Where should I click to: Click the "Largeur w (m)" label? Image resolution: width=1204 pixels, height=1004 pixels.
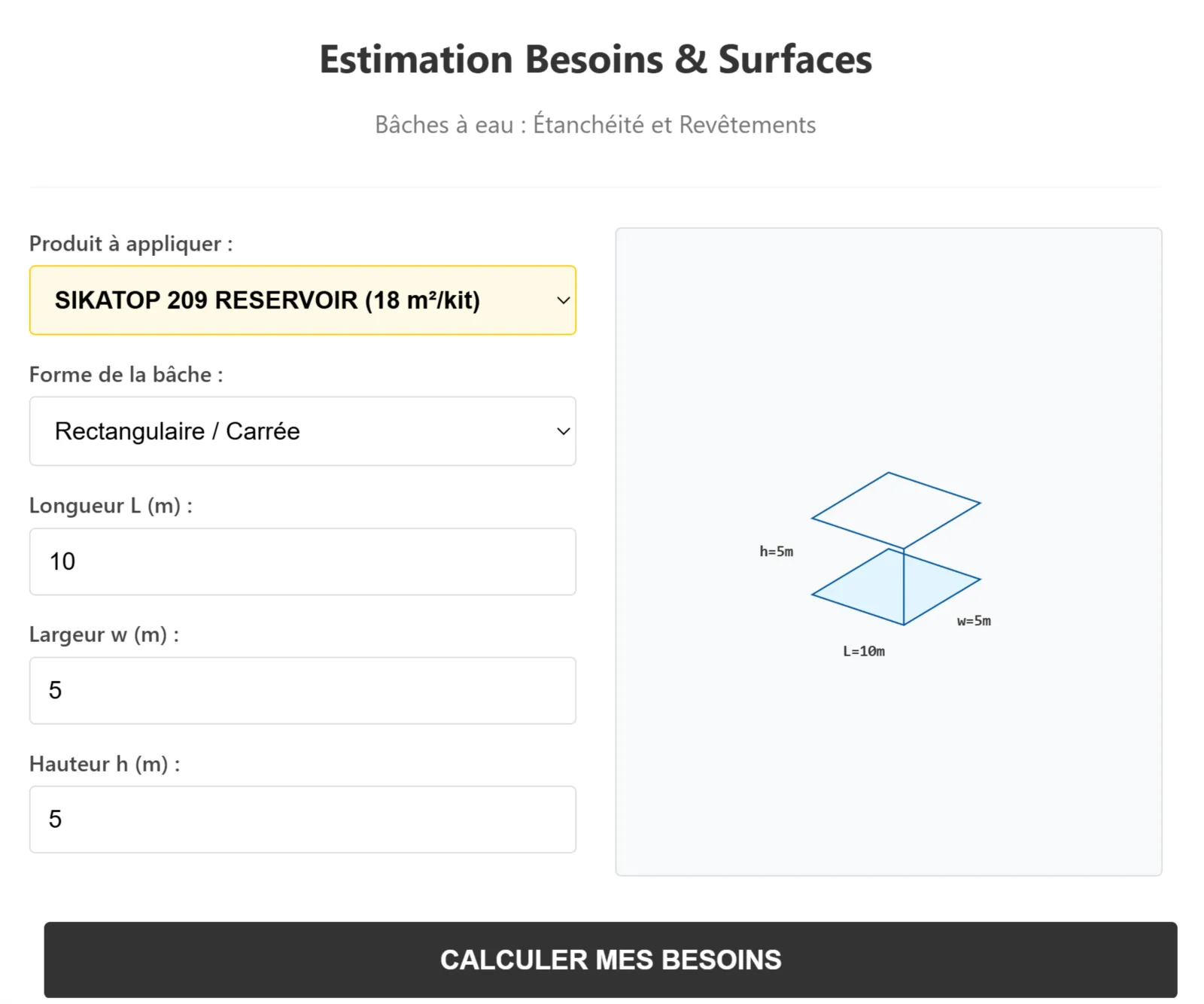pyautogui.click(x=104, y=634)
